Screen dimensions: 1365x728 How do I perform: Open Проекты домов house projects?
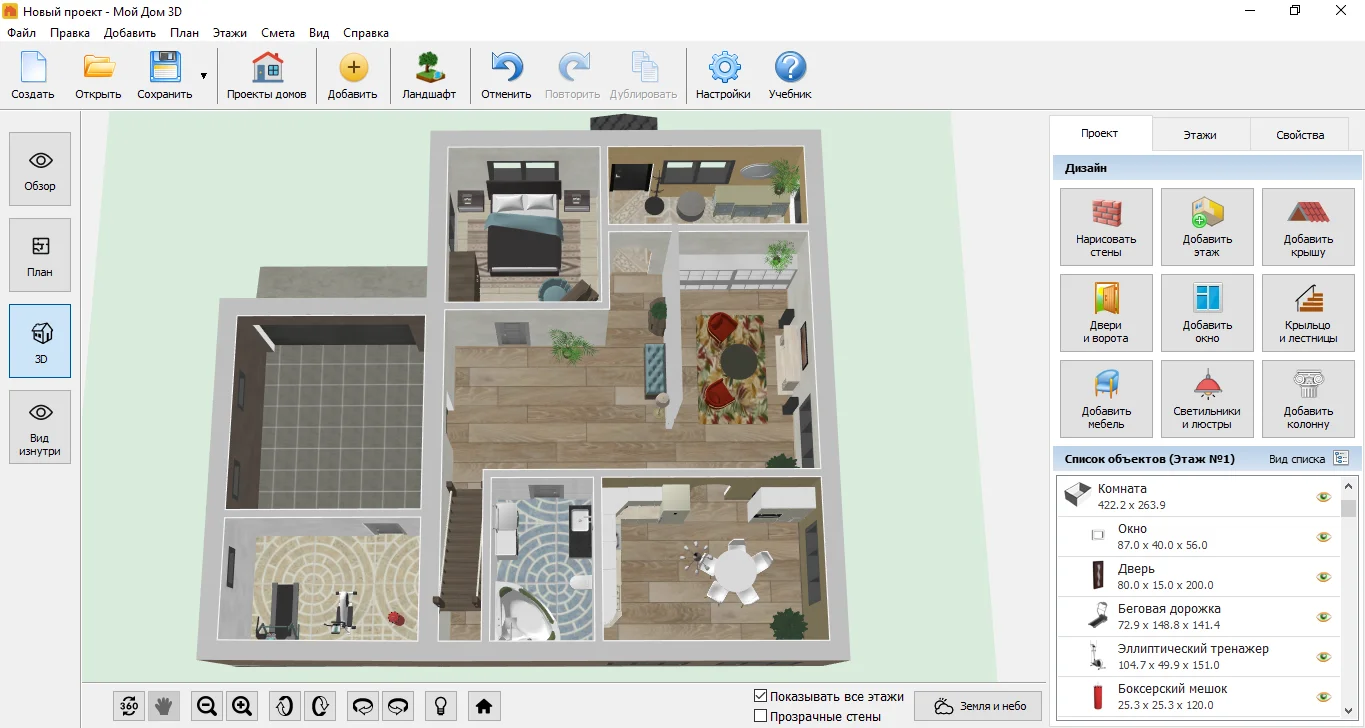pos(266,76)
